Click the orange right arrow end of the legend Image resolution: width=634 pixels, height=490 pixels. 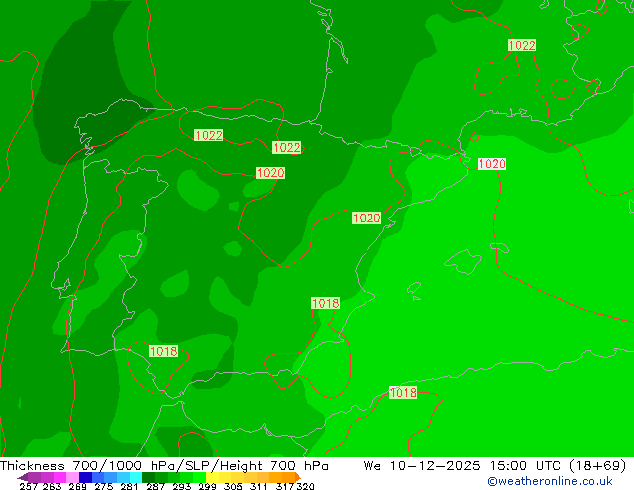(298, 477)
